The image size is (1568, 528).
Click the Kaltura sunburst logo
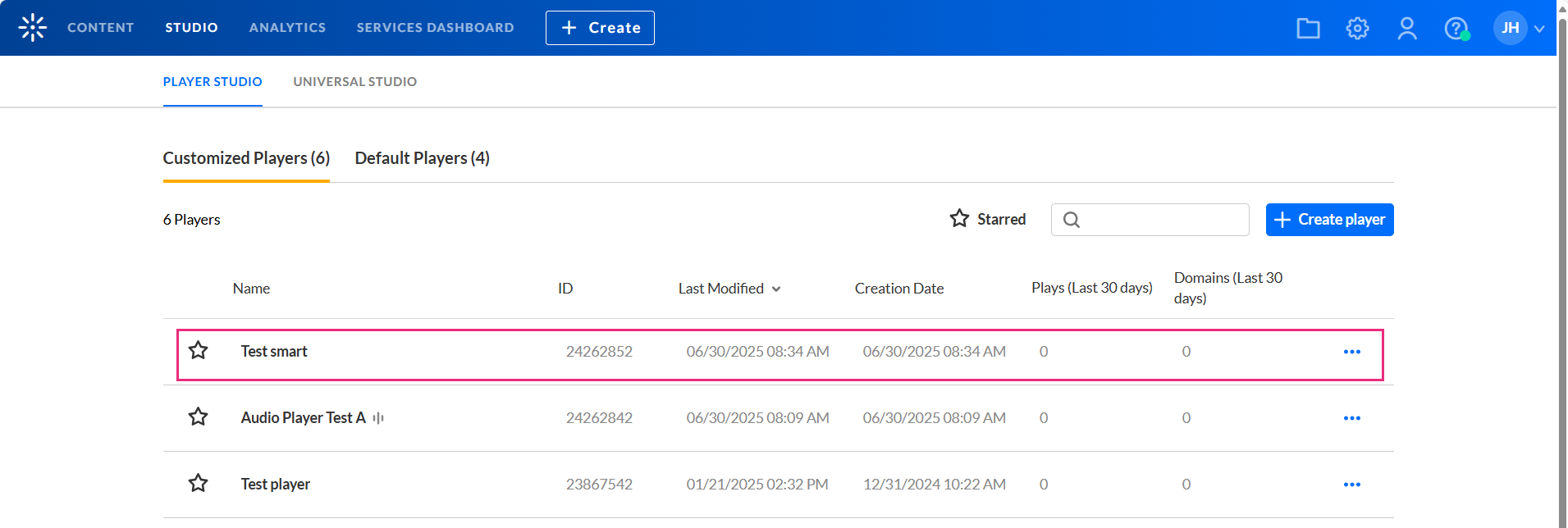coord(33,28)
